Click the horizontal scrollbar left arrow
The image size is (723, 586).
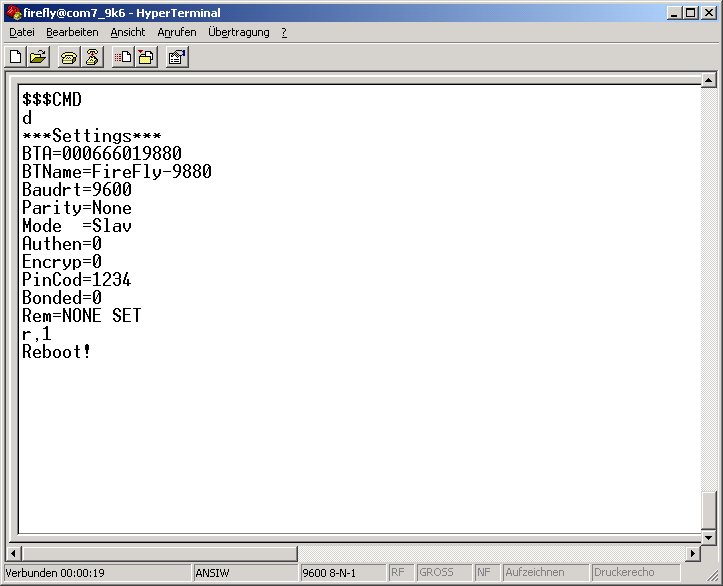pyautogui.click(x=14, y=553)
